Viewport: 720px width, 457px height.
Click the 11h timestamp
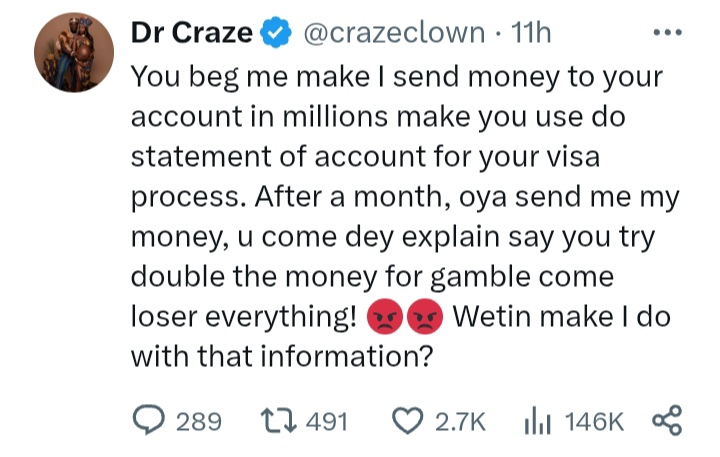pyautogui.click(x=531, y=34)
